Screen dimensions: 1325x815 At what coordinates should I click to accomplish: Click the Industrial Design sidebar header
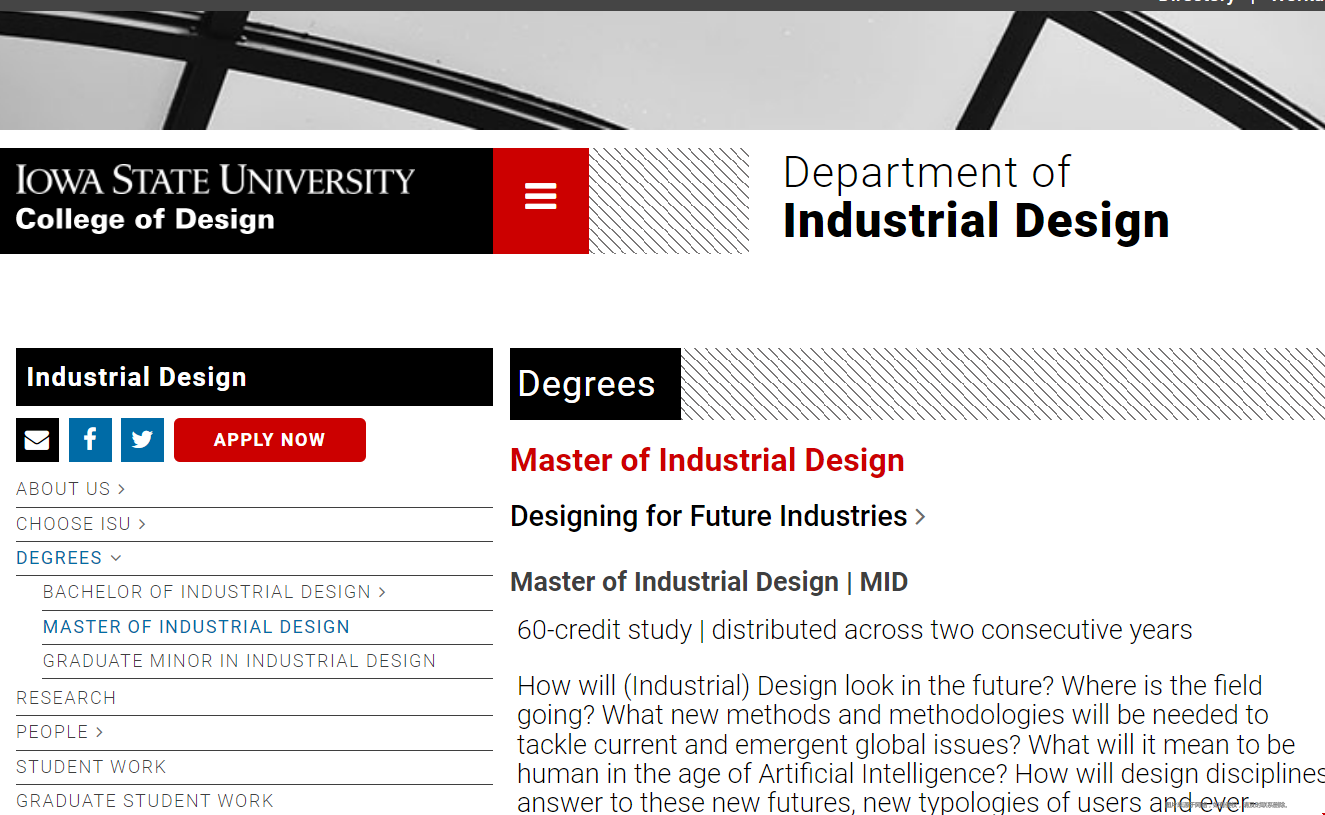click(x=254, y=377)
